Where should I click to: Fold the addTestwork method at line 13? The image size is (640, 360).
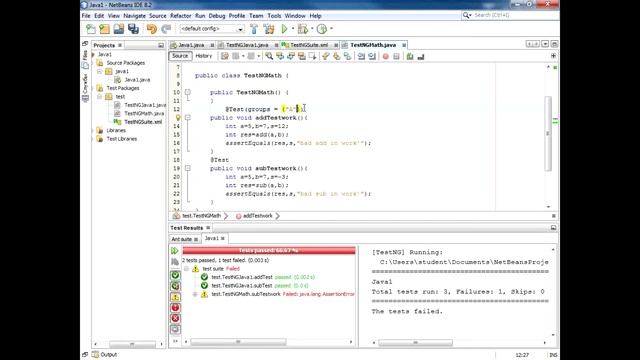187,118
